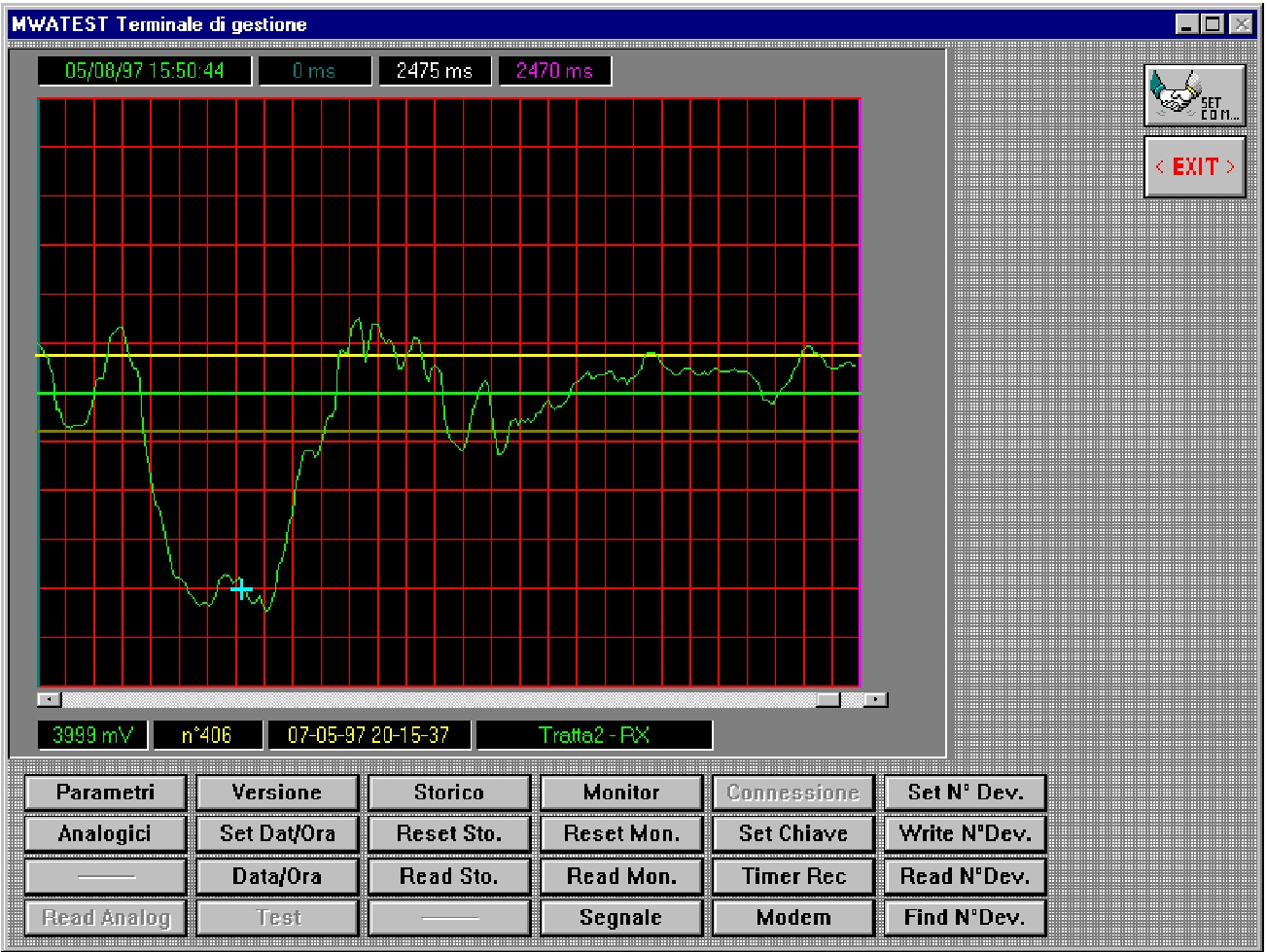The image size is (1267, 952).
Task: Click the Tratta2 - RX label
Action: pos(594,735)
